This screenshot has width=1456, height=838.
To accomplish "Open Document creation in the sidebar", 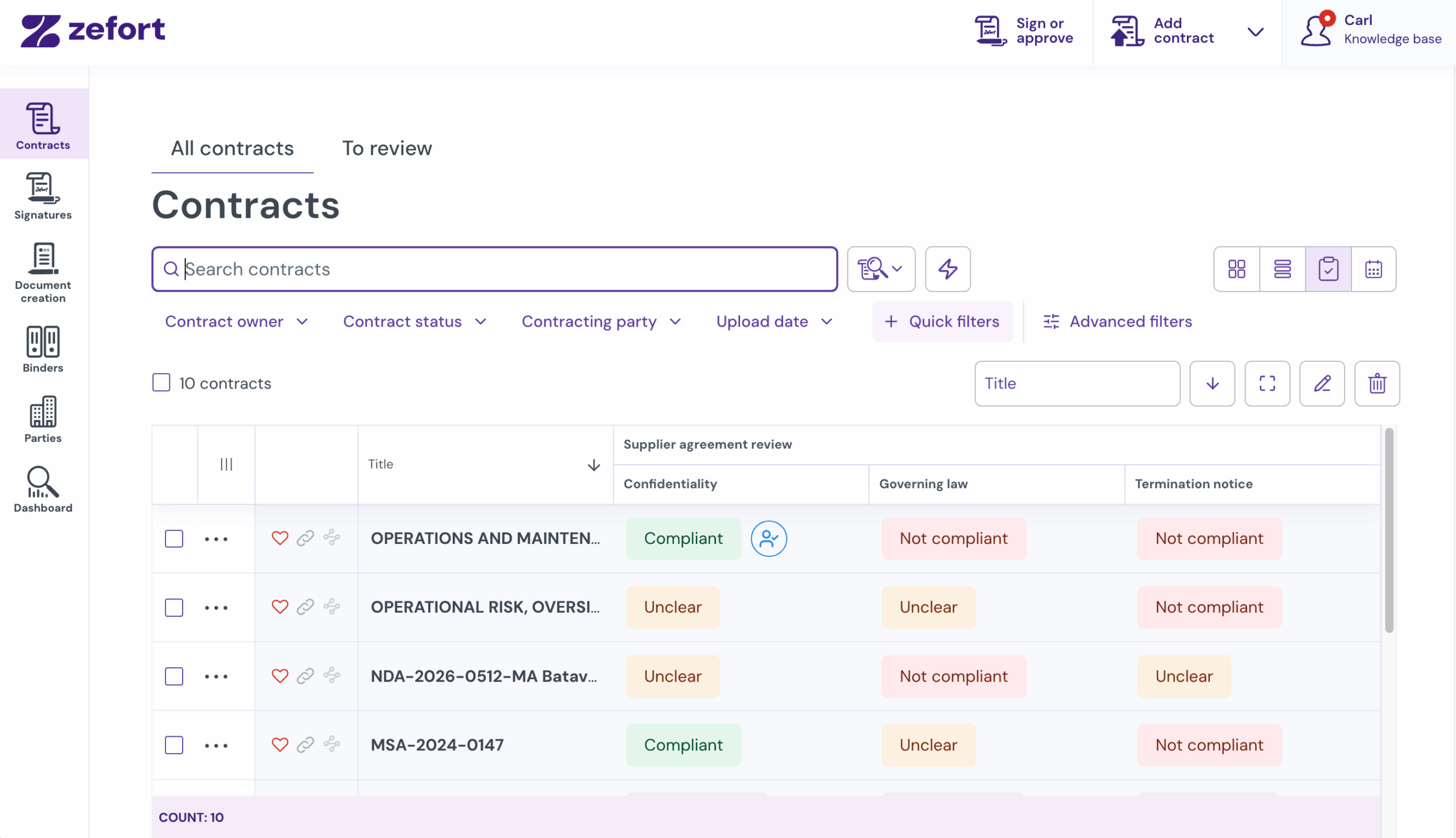I will click(x=43, y=273).
